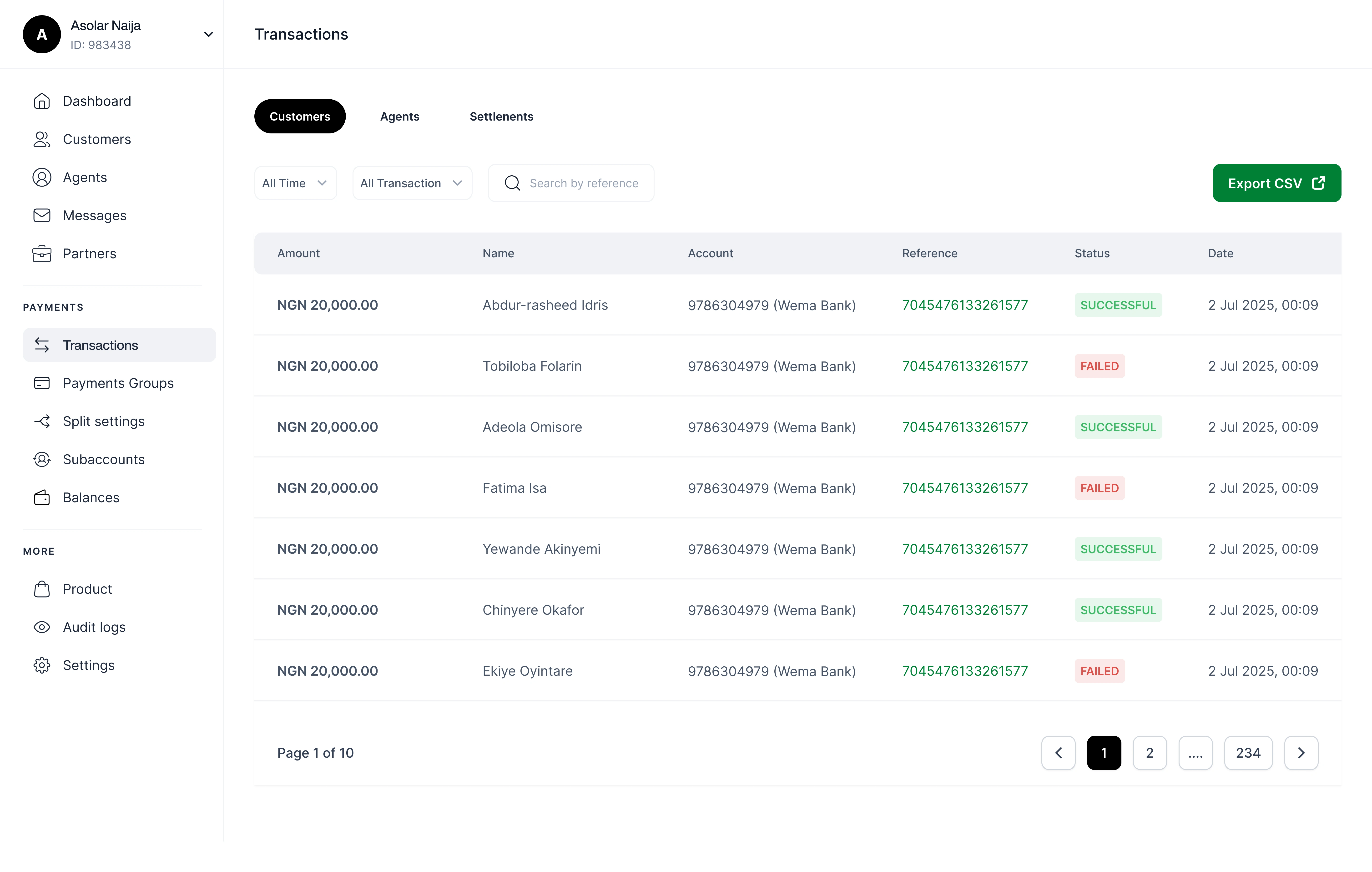Click the Partners briefcase icon
Screen dimensions: 1372x872
click(x=42, y=254)
